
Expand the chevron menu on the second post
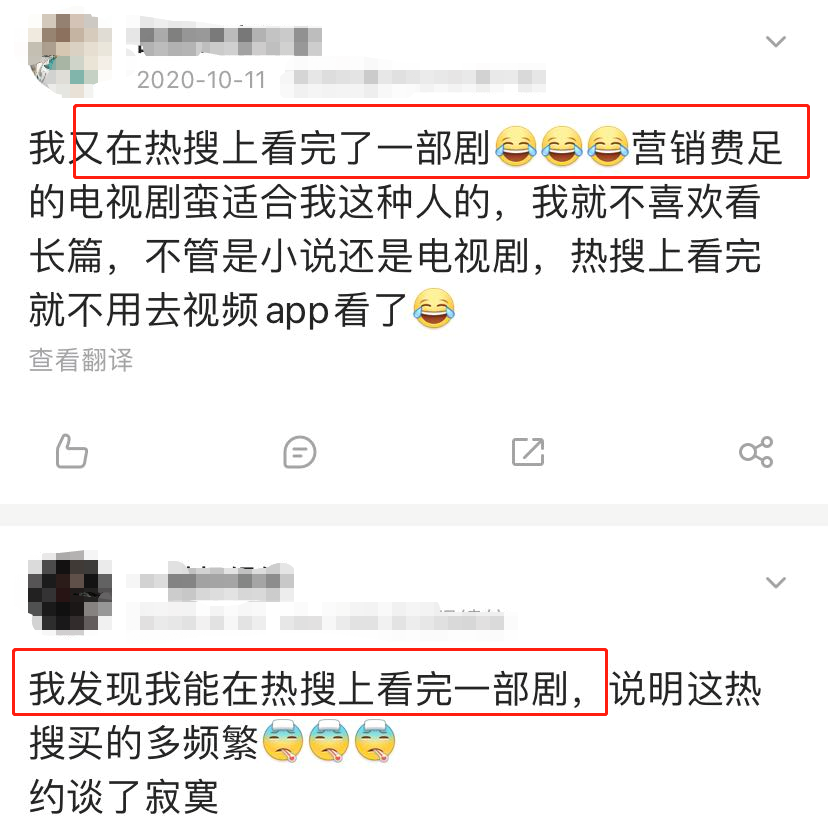(776, 582)
